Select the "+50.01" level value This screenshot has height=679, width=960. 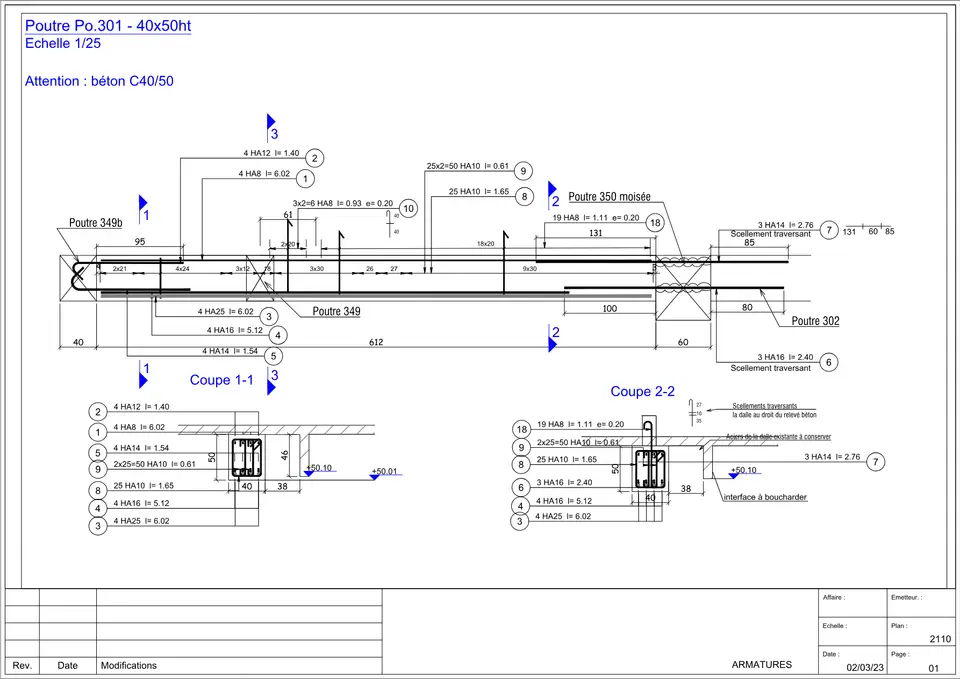pyautogui.click(x=384, y=471)
